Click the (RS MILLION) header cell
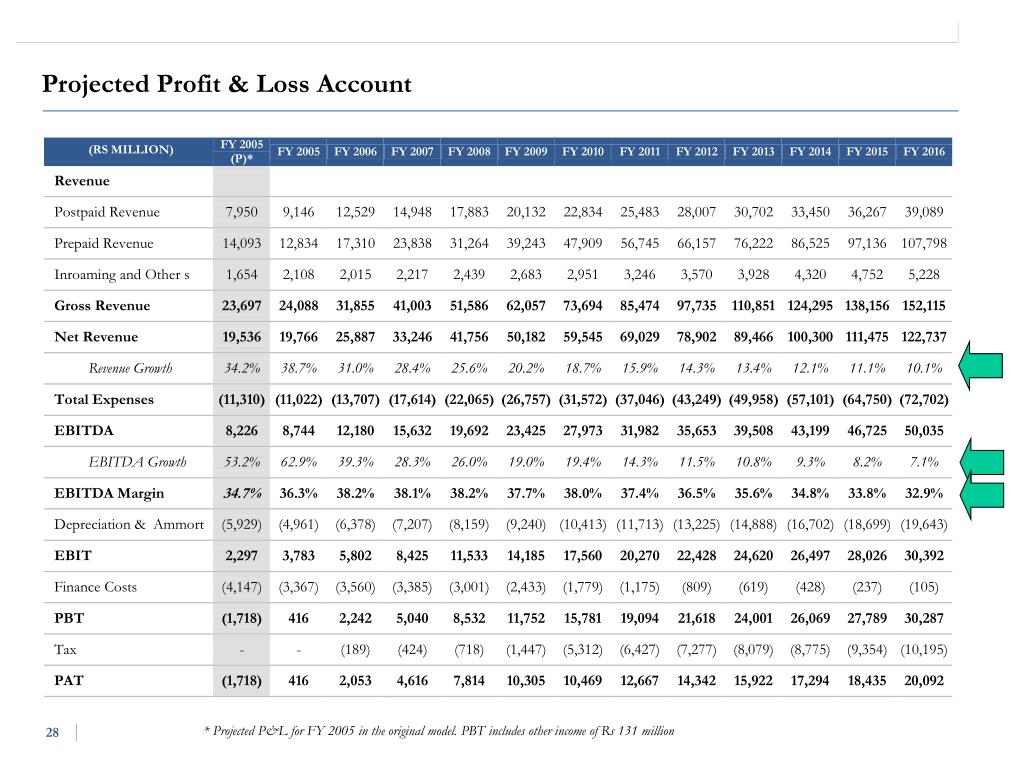 (x=131, y=150)
